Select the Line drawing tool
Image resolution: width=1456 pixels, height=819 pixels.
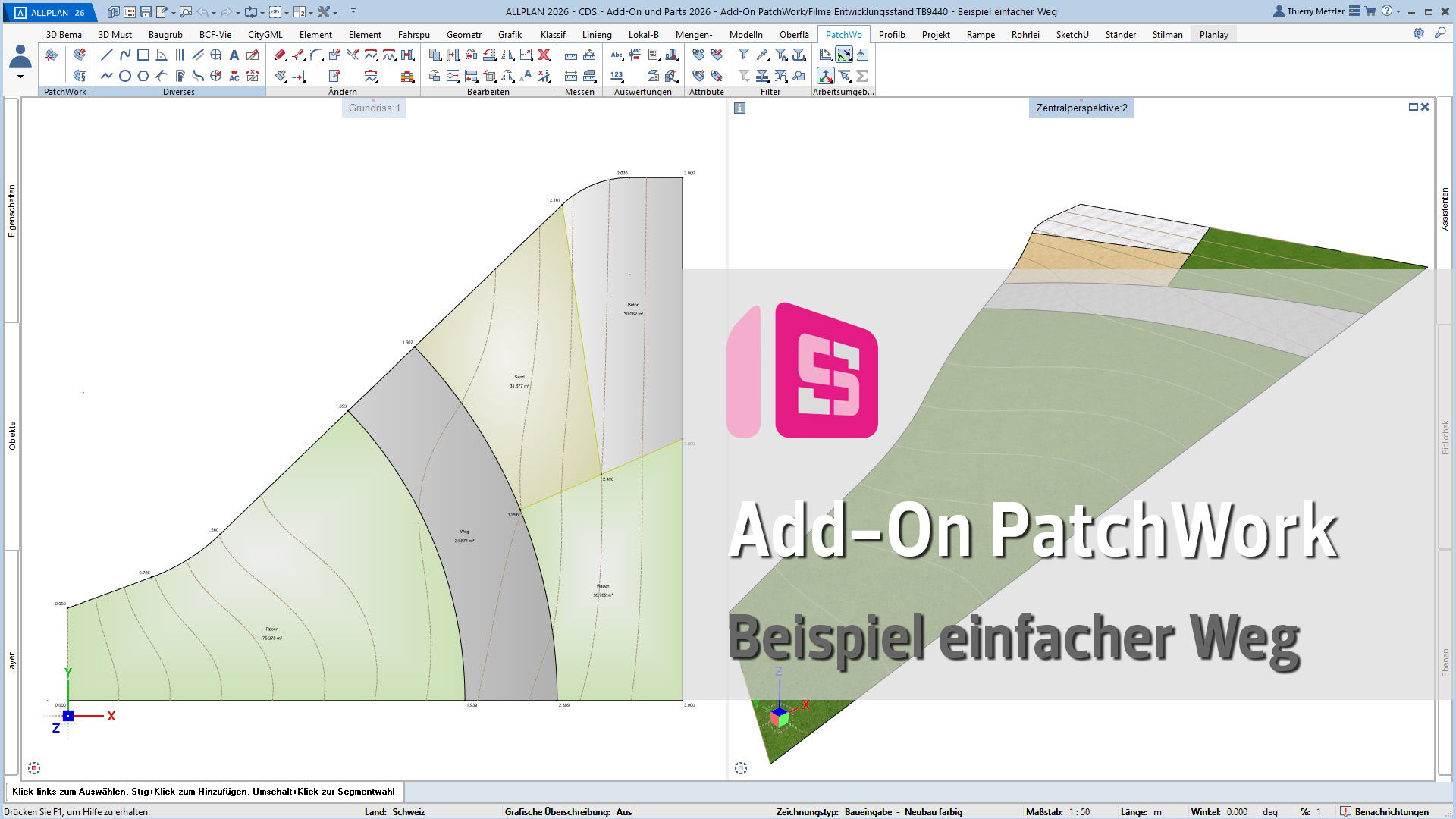point(106,55)
